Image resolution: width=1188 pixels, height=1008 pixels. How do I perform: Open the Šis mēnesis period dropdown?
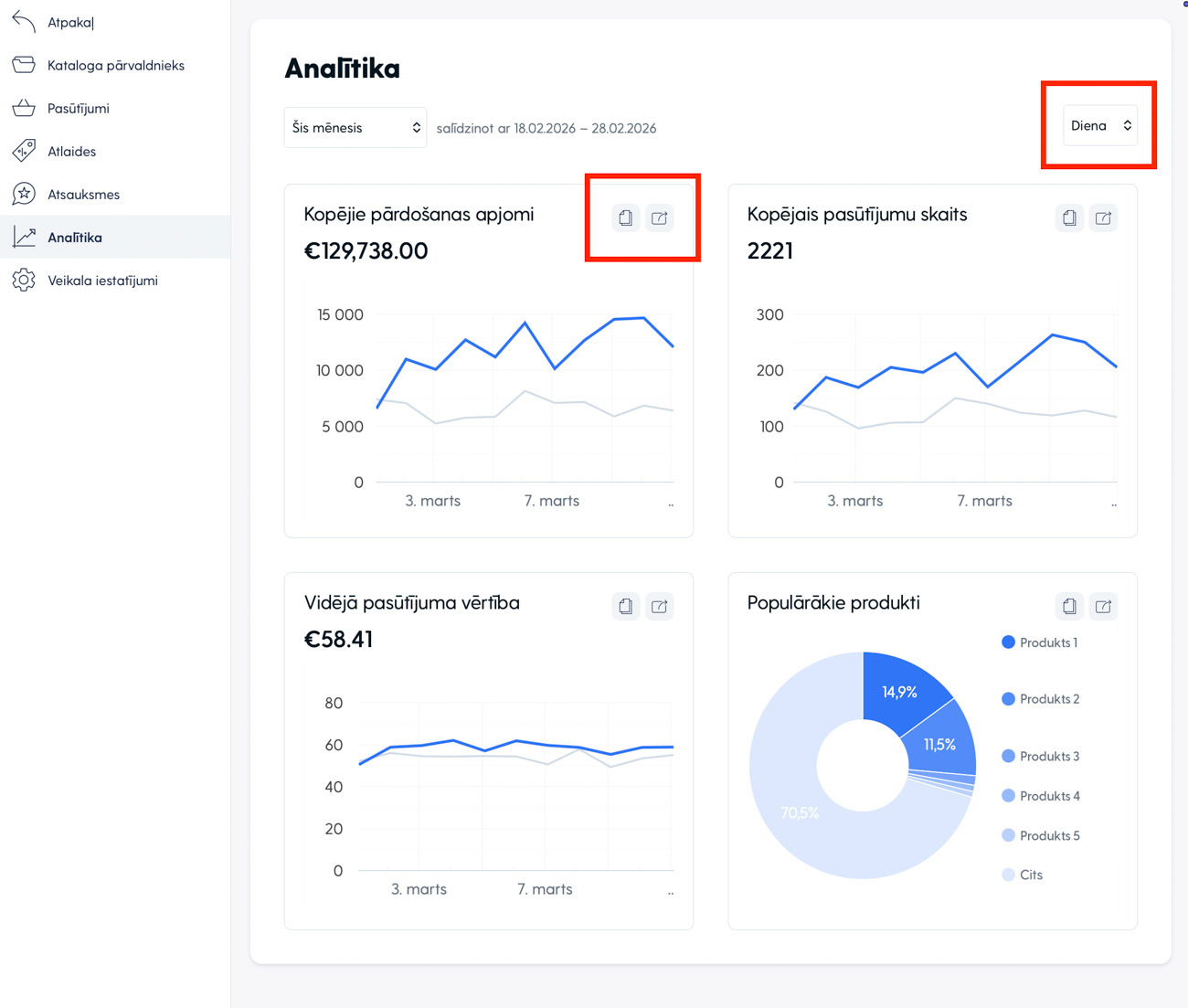pos(355,128)
